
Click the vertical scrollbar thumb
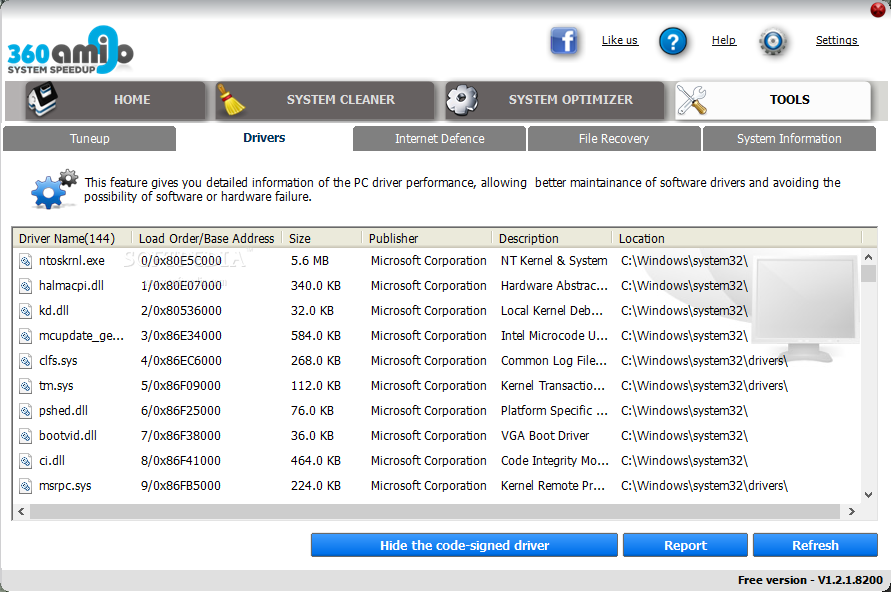click(x=868, y=273)
